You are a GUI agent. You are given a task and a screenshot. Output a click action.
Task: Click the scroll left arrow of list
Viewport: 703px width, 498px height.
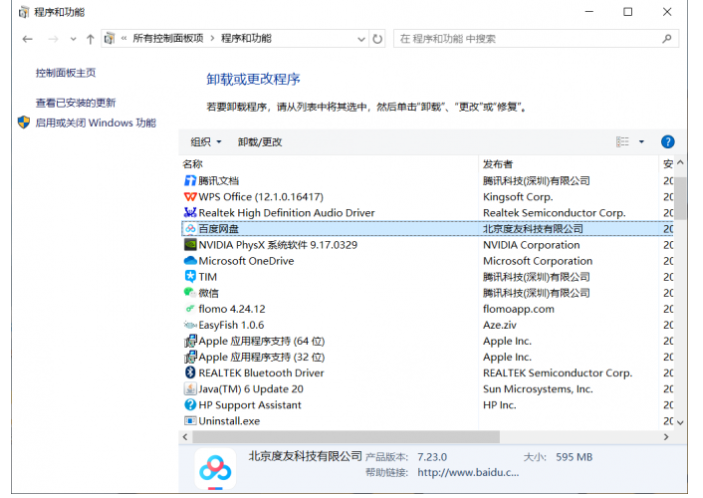pyautogui.click(x=185, y=437)
